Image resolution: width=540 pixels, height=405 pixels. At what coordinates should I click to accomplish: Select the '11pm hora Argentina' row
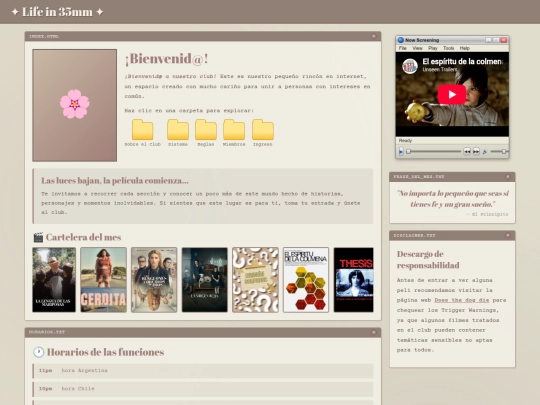(203, 371)
